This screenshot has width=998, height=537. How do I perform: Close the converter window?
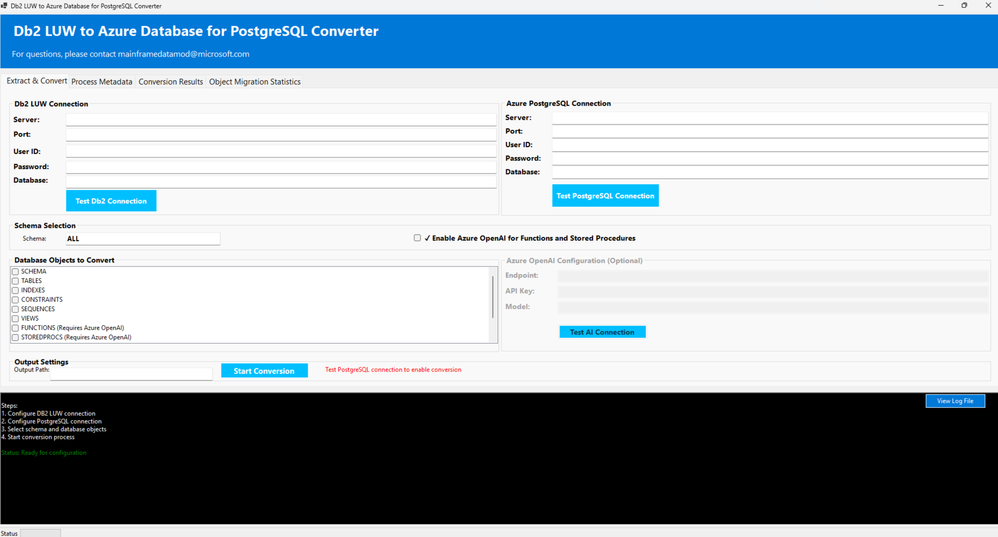988,6
